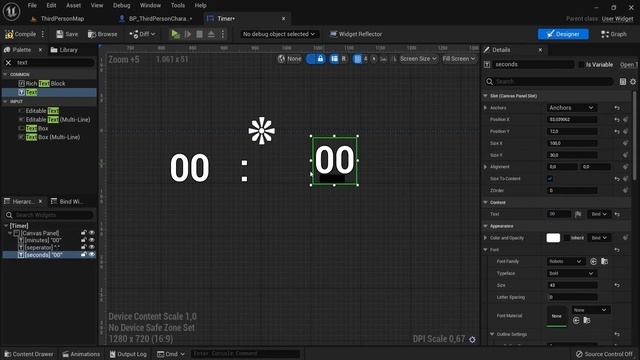
Task: Open the Debug menu
Action: click(x=122, y=5)
